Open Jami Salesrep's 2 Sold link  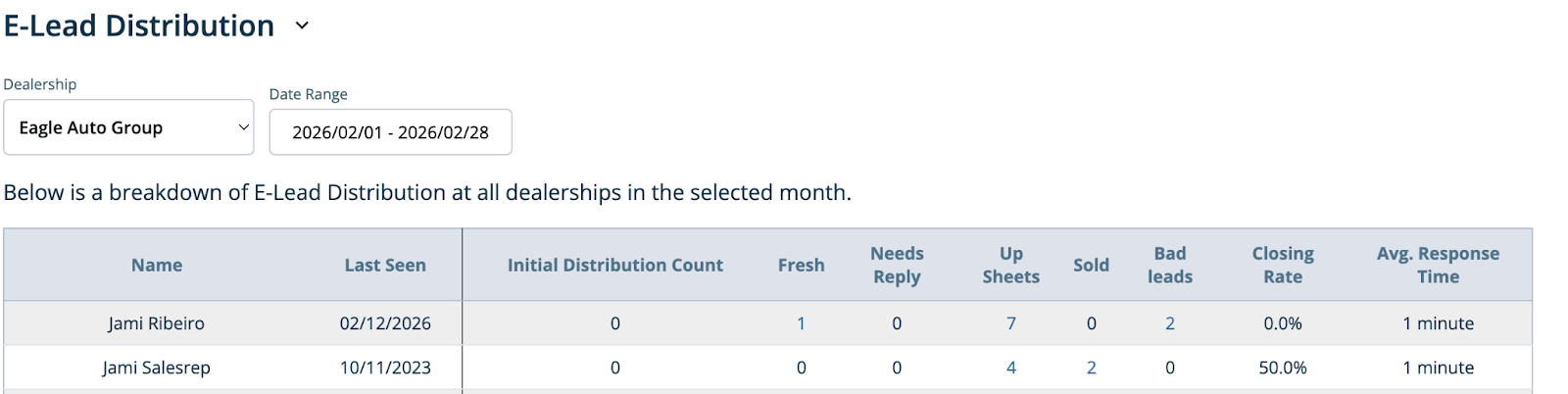(1091, 368)
